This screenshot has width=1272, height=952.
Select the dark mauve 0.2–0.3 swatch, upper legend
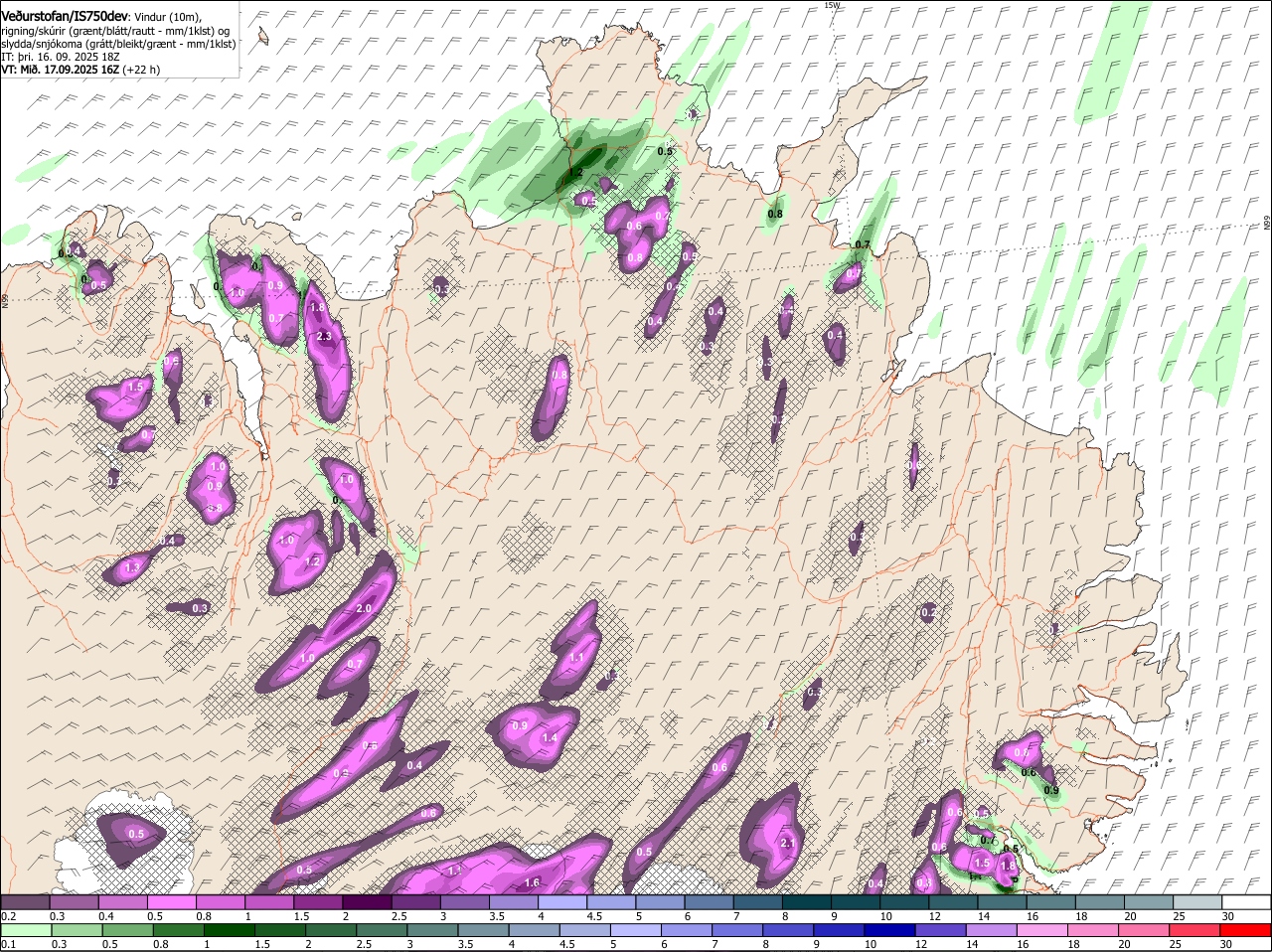[25, 901]
